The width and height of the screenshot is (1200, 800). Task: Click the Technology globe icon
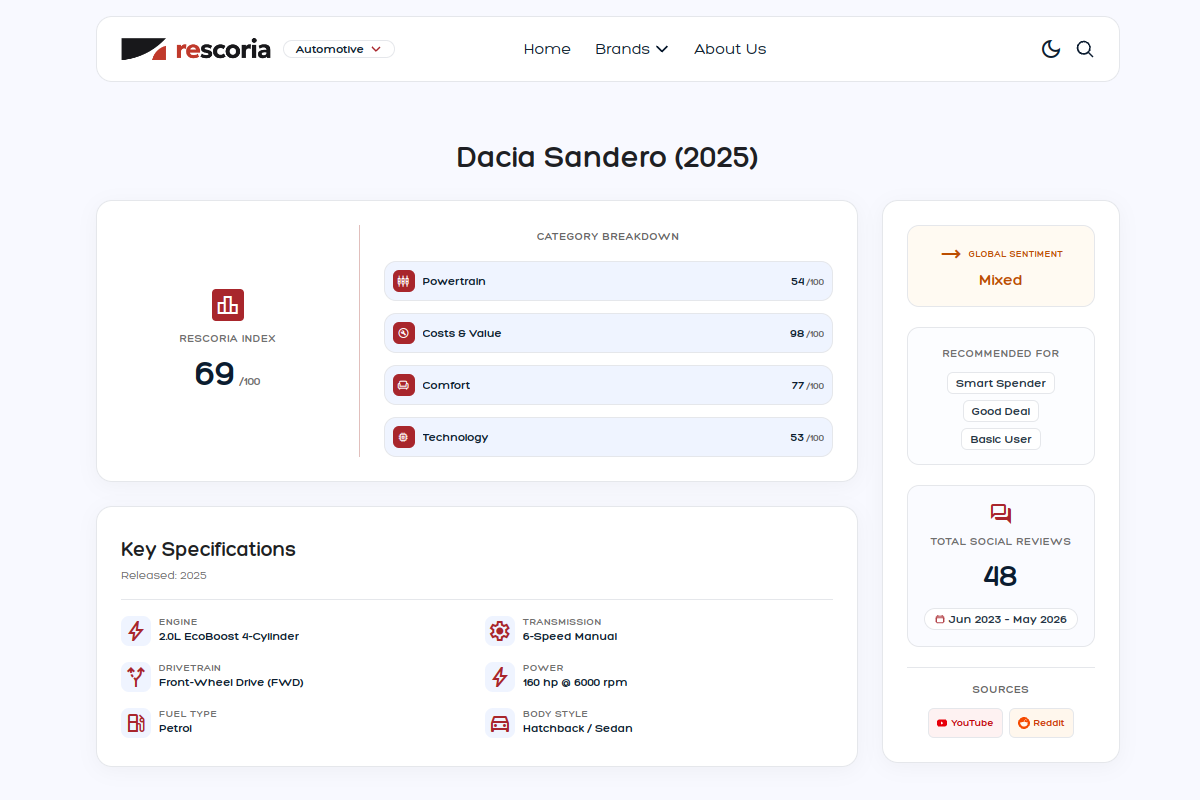pyautogui.click(x=404, y=437)
